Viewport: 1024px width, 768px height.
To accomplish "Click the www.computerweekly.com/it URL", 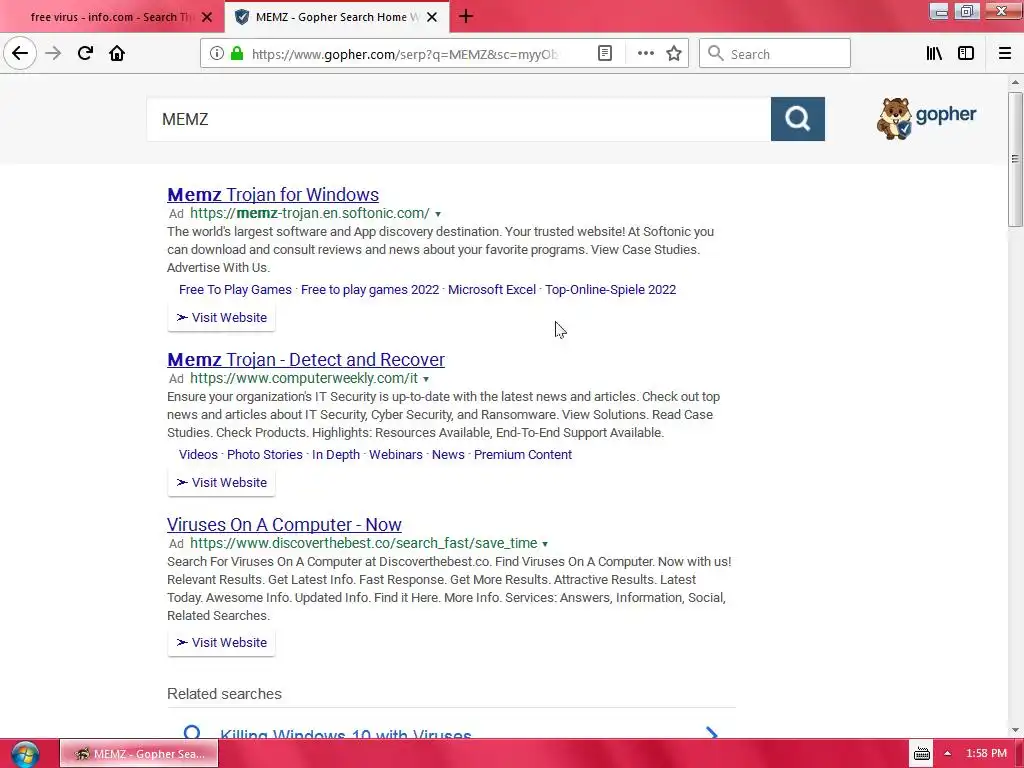I will pos(304,379).
